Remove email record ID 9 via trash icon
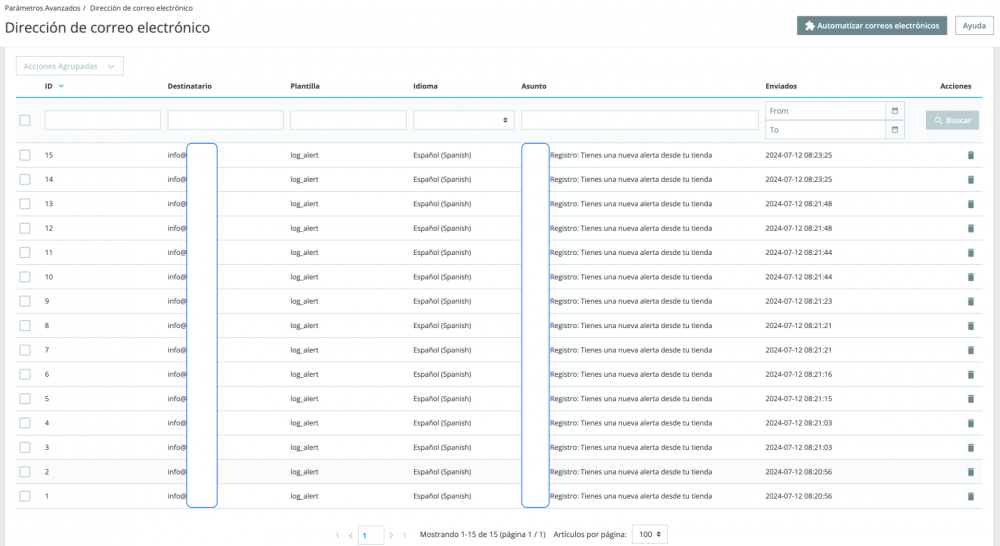Image resolution: width=1000 pixels, height=546 pixels. (969, 301)
